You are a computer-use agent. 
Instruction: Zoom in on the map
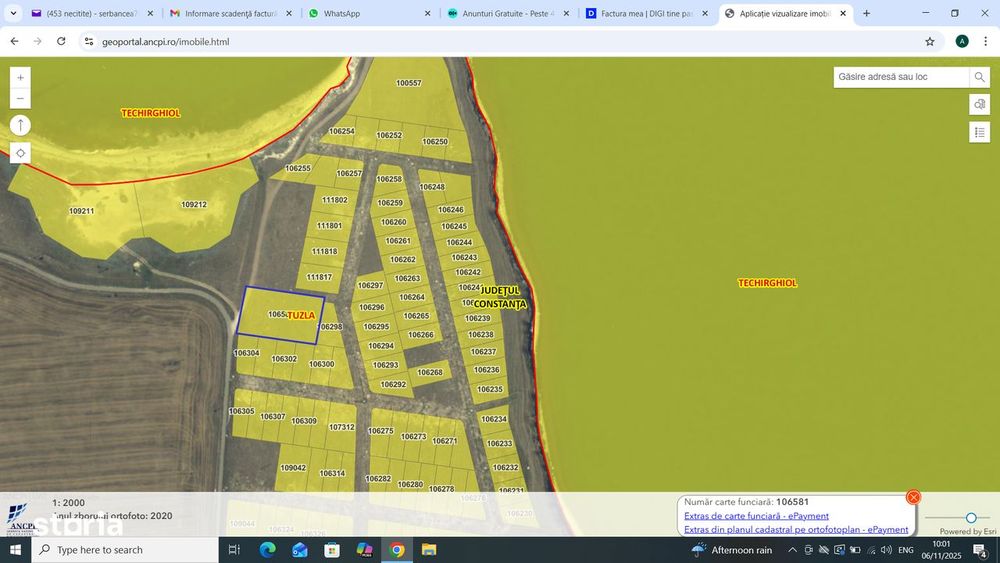(x=20, y=78)
